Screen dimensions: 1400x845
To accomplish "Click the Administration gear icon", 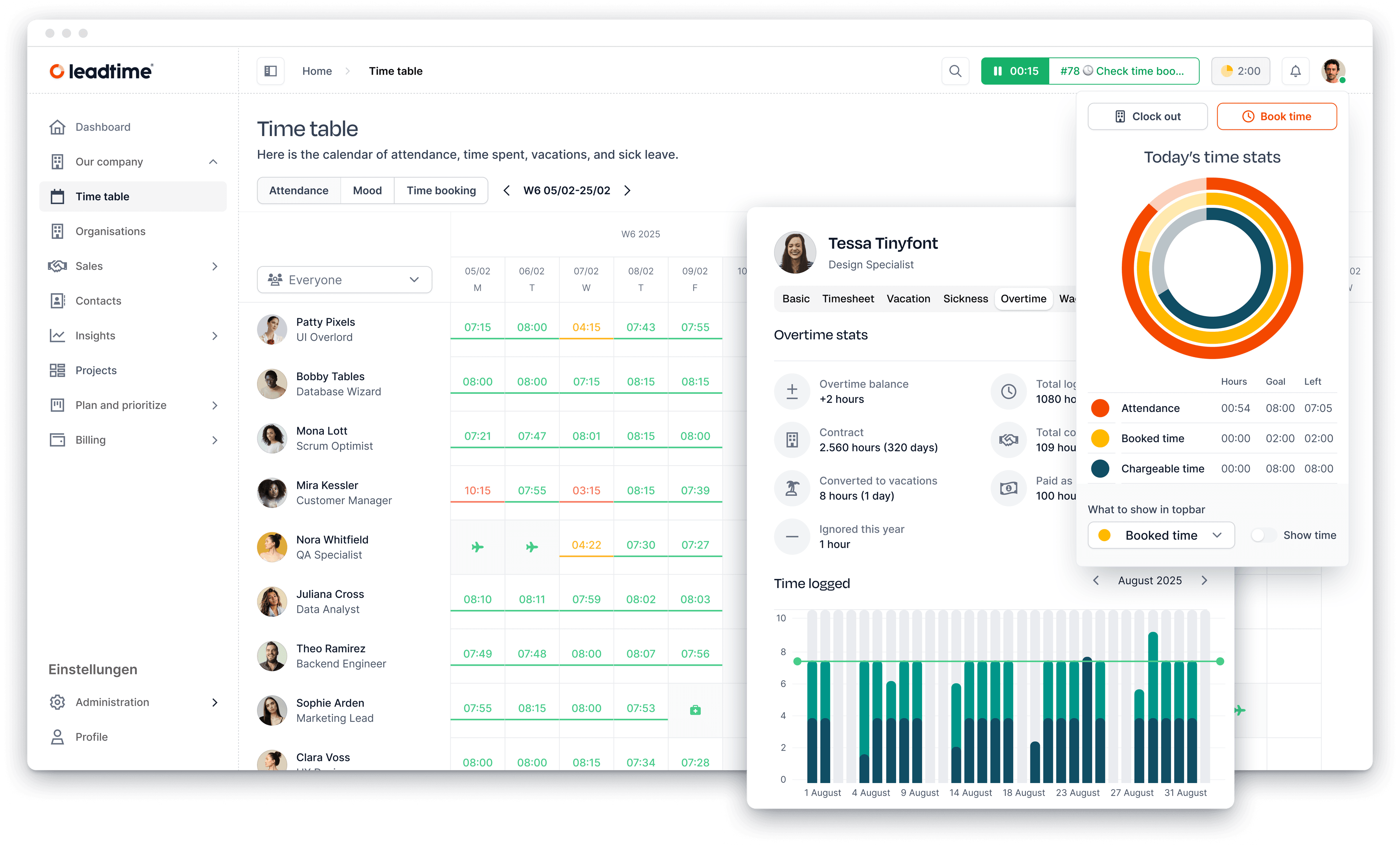I will (57, 702).
